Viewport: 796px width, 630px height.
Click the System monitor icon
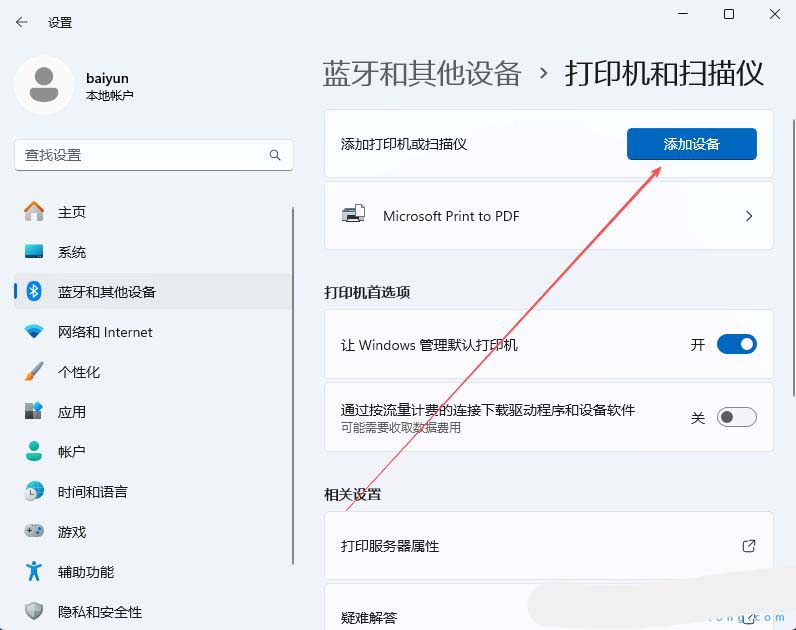coord(34,251)
